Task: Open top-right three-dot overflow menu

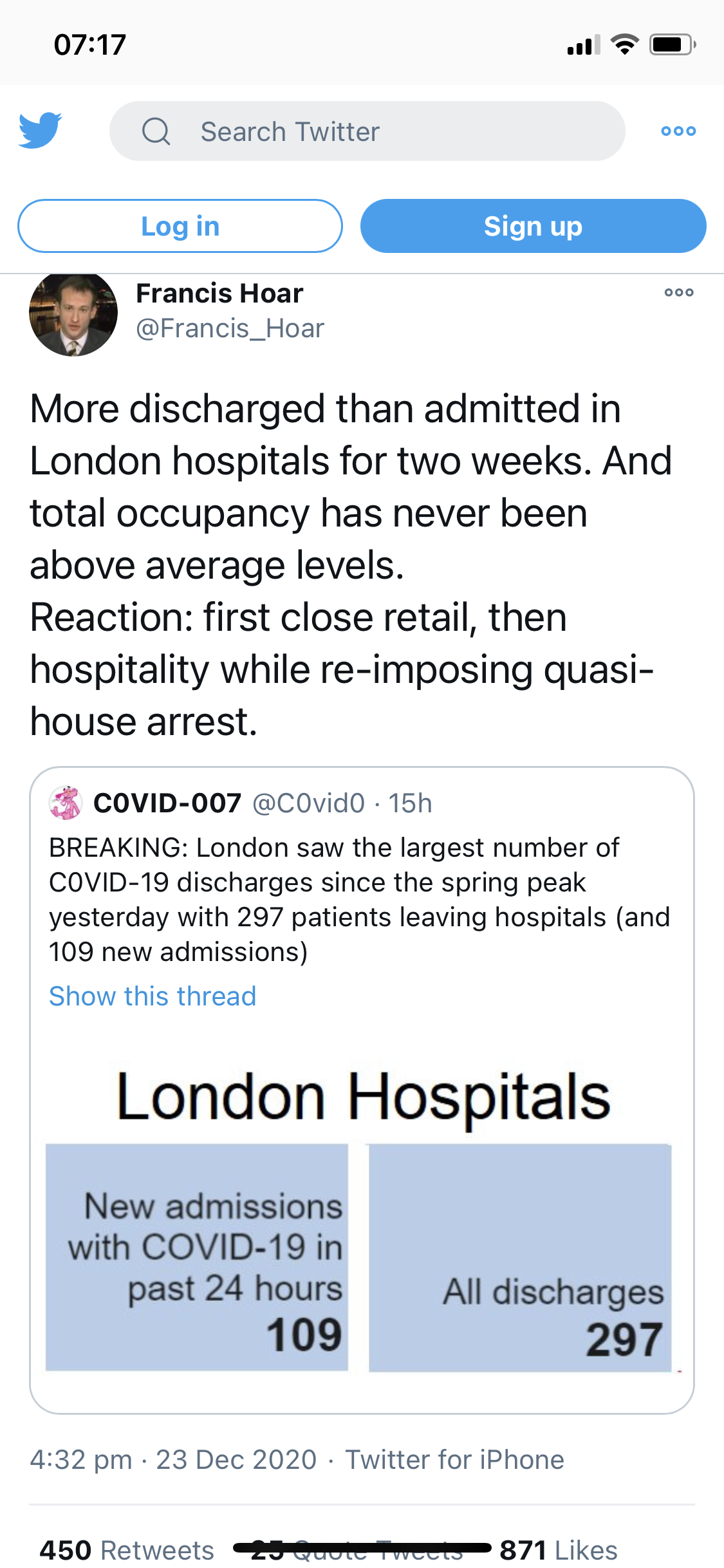Action: (678, 131)
